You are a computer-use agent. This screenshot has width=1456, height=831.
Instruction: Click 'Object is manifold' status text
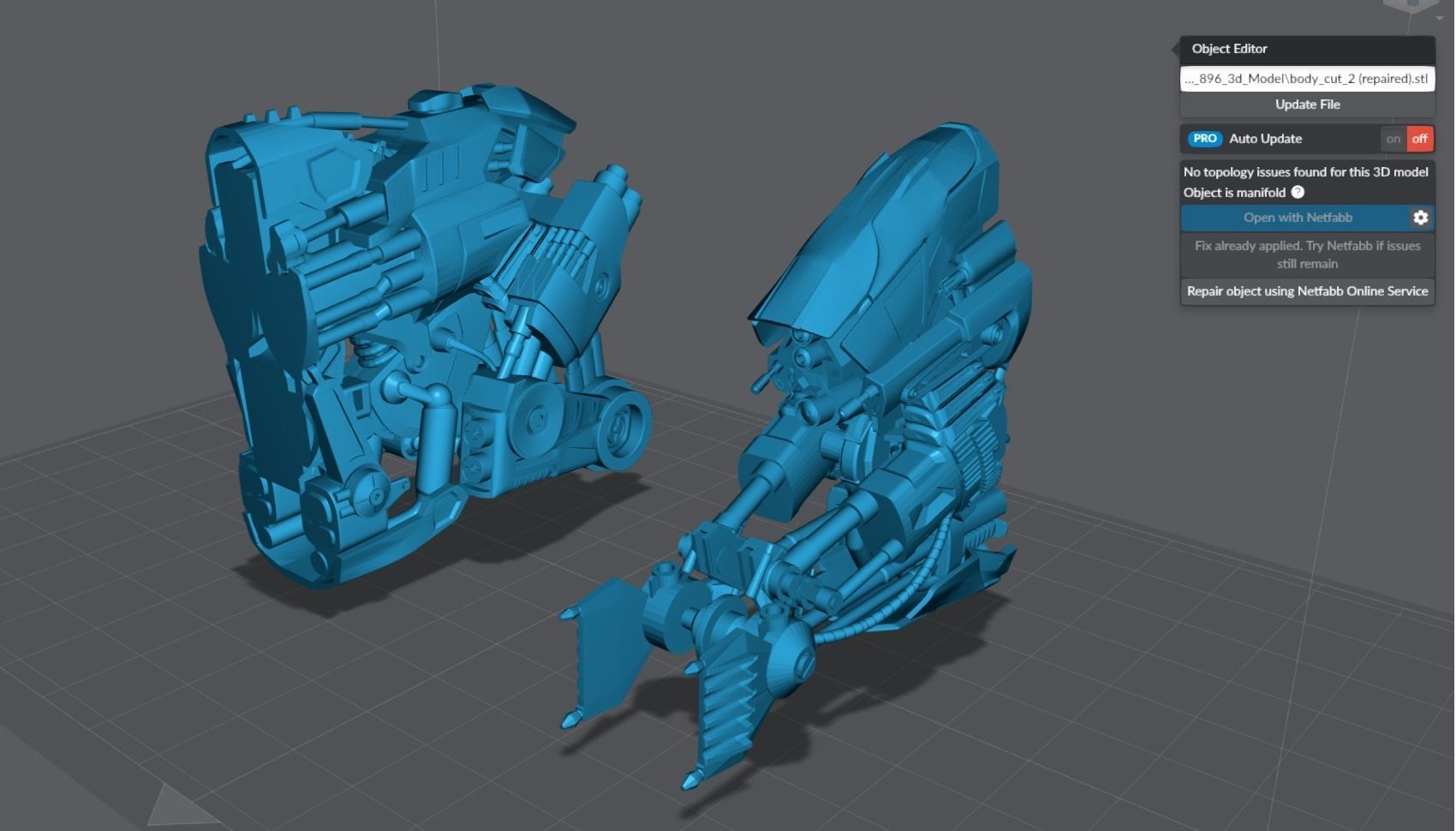click(x=1234, y=193)
